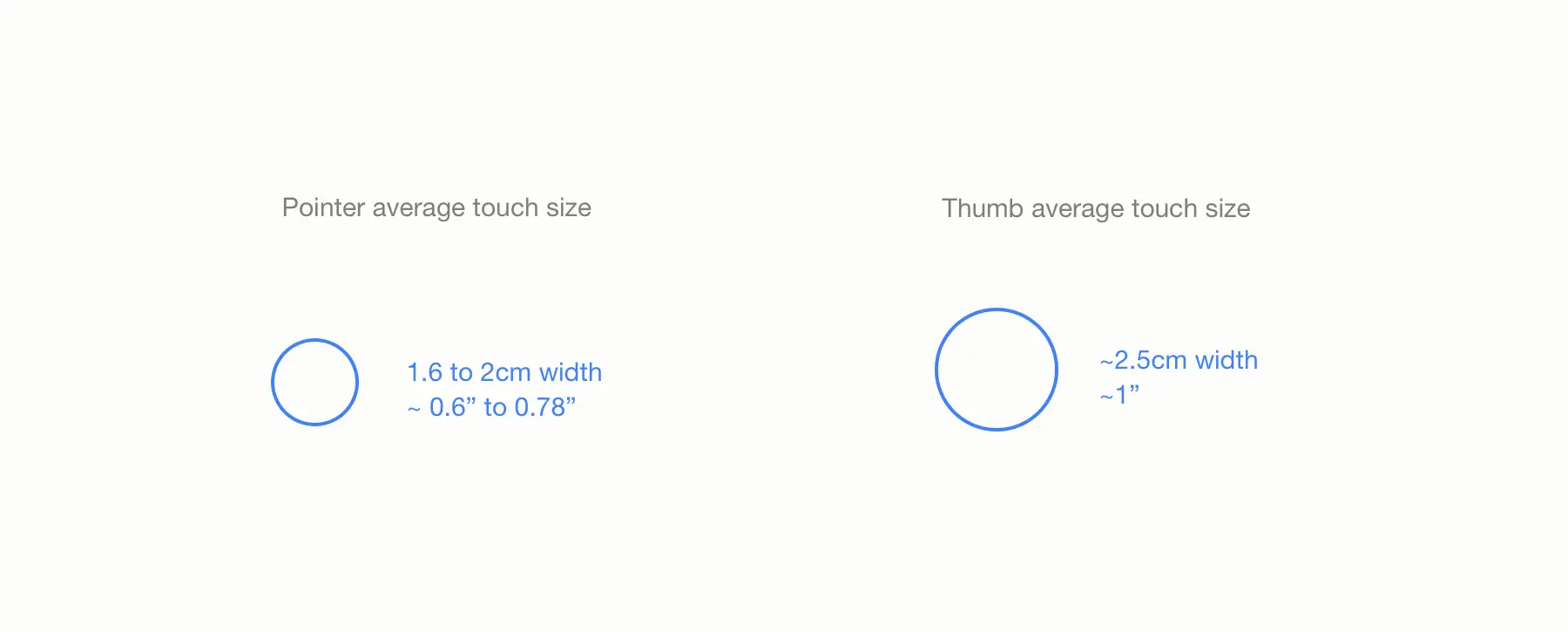Select the 'Thumb average touch size' heading

point(1096,209)
